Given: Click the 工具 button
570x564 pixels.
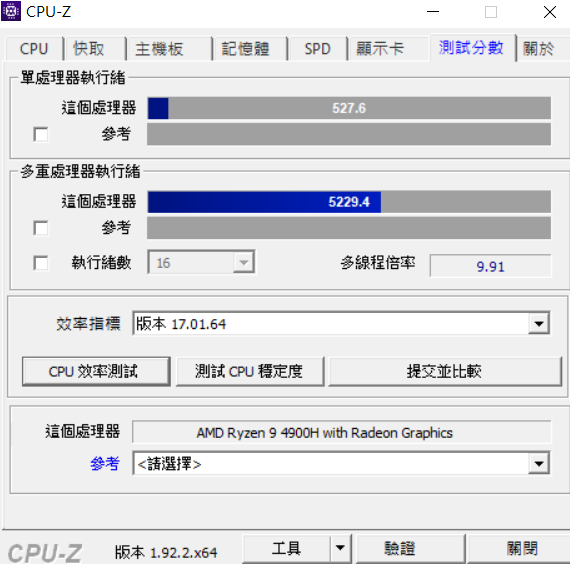Looking at the screenshot, I should (286, 548).
